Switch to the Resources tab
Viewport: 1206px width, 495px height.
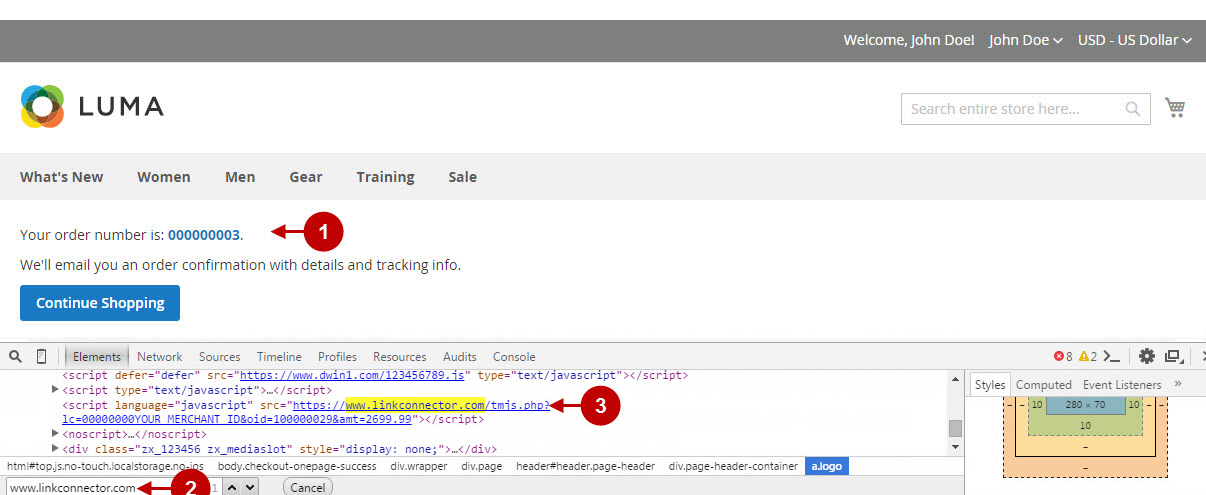400,356
